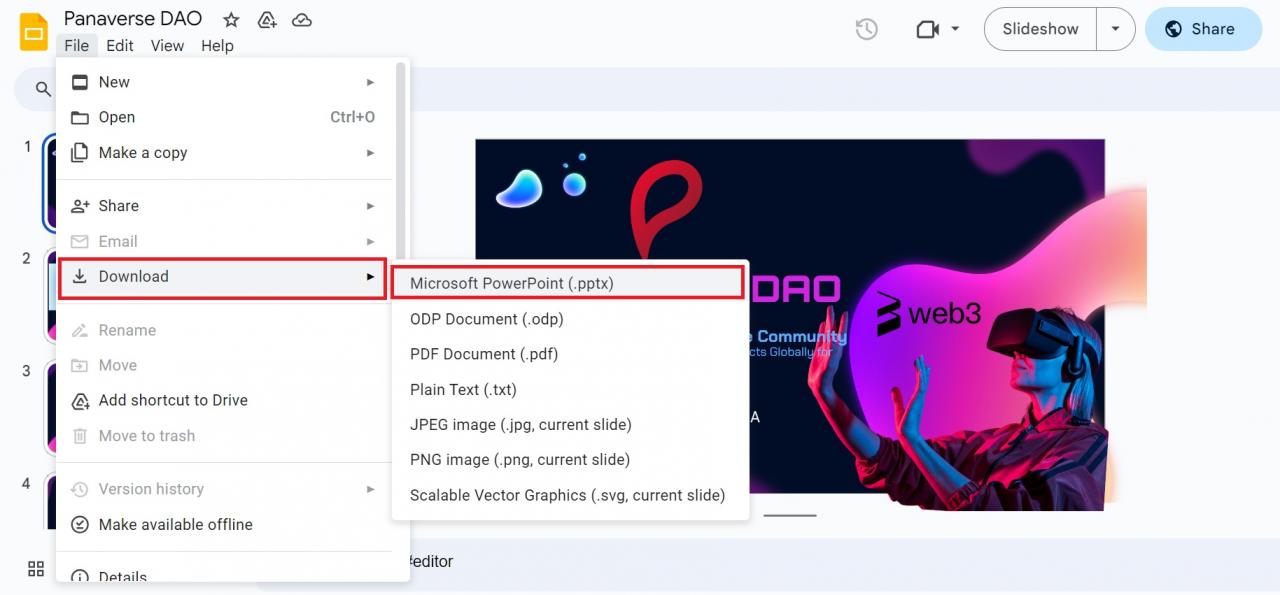1280x595 pixels.
Task: Open the Help menu
Action: pos(217,45)
